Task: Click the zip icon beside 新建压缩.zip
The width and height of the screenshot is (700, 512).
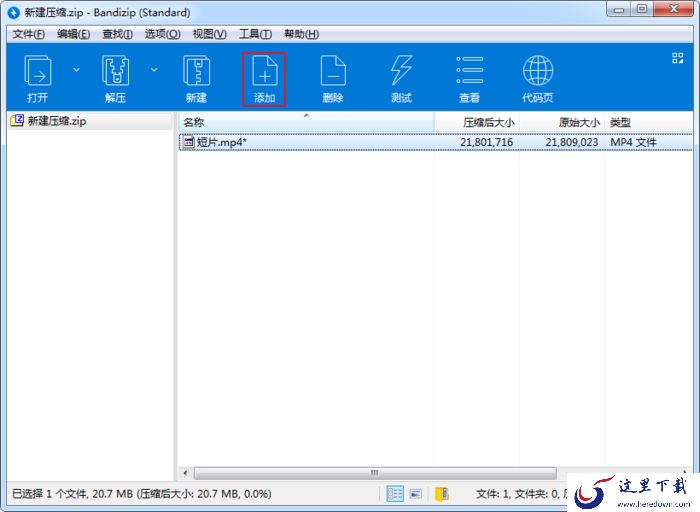Action: (x=17, y=120)
